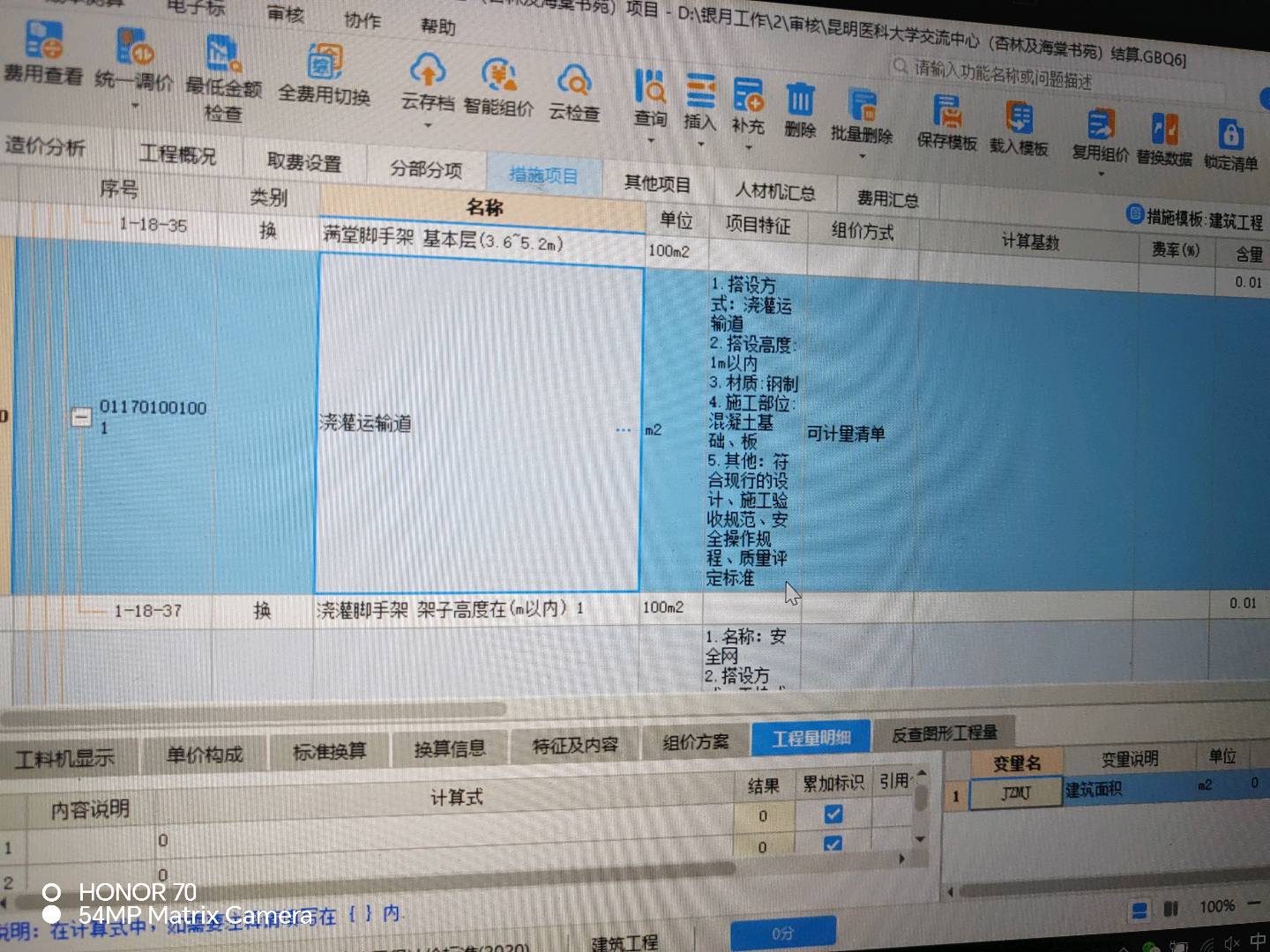Viewport: 1270px width, 952px height.
Task: Open the 反查图形工程量 tab
Action: pos(944,733)
